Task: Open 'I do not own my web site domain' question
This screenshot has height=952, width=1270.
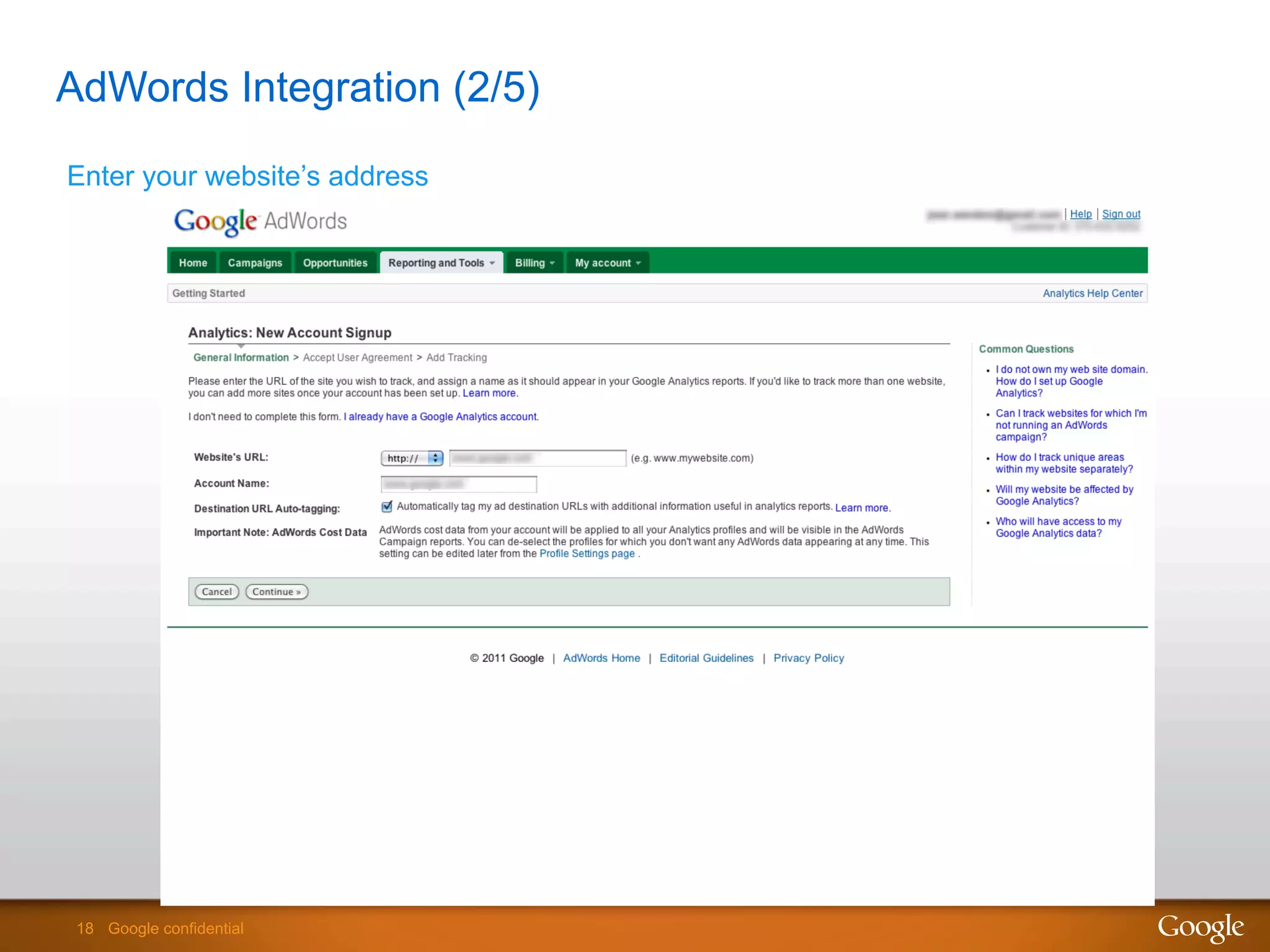Action: [x=1071, y=381]
